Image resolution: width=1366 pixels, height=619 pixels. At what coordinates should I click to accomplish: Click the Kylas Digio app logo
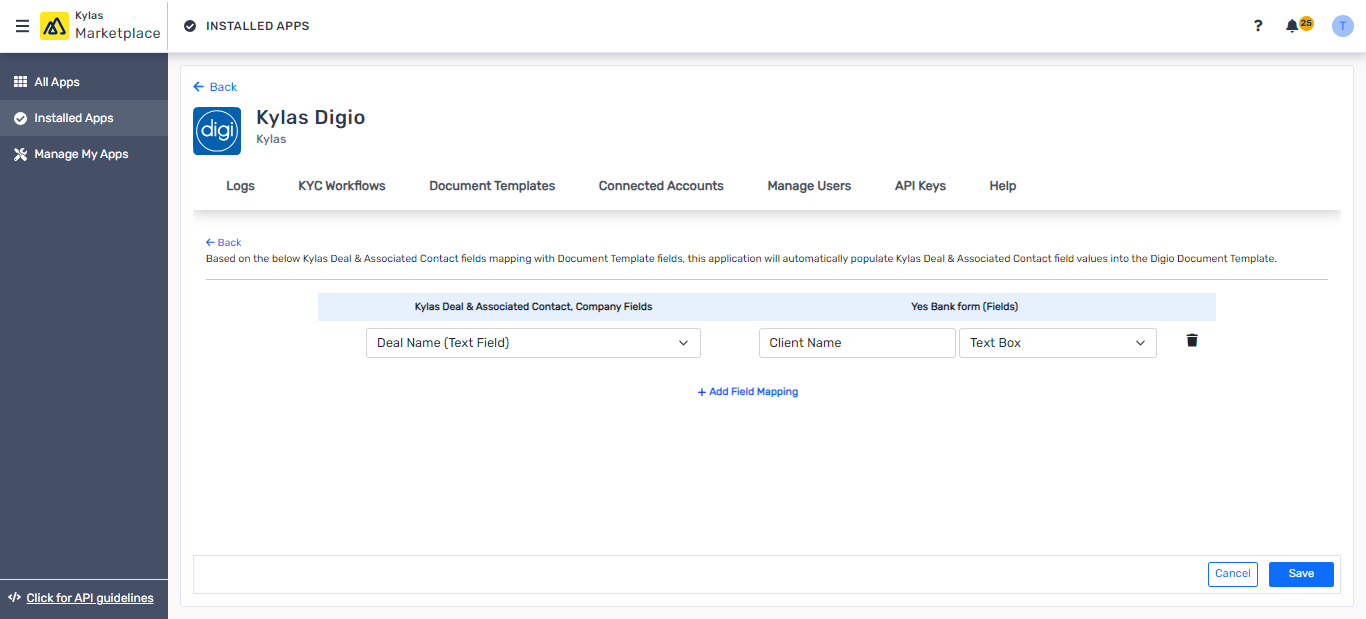[x=217, y=131]
